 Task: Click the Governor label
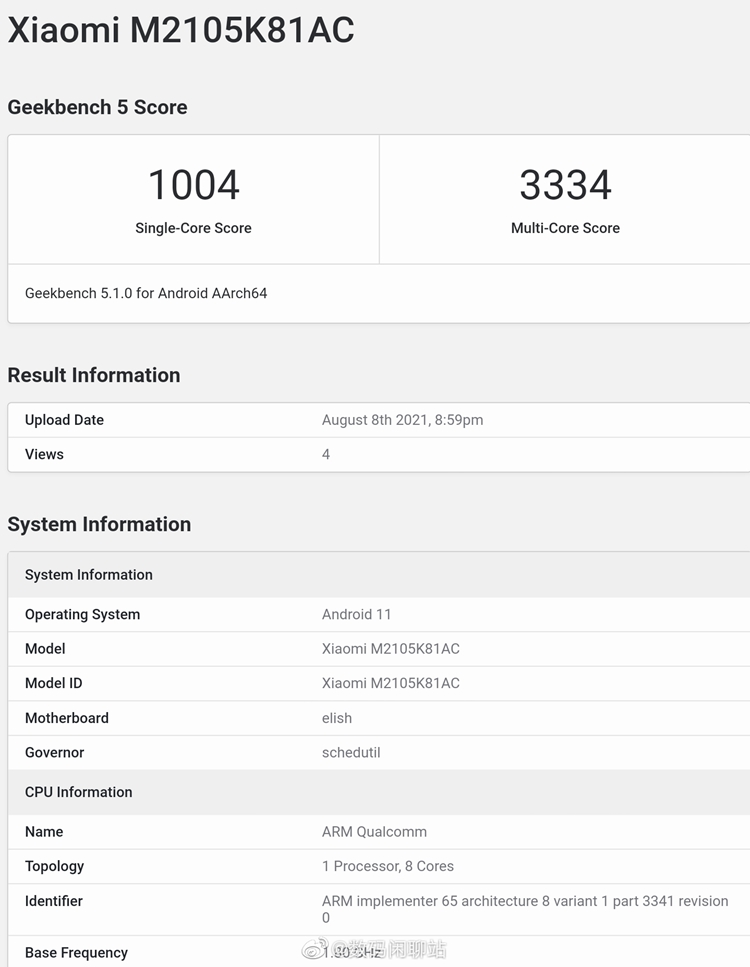point(54,752)
